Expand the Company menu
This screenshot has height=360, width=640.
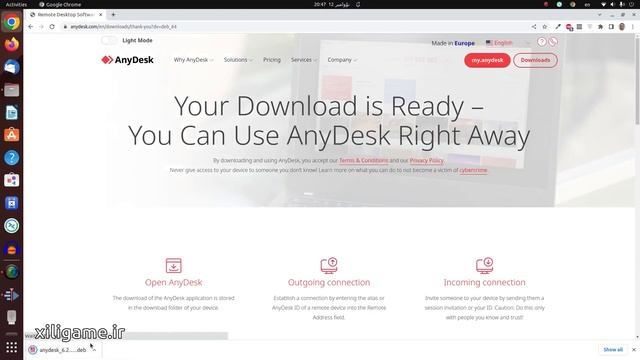[342, 60]
